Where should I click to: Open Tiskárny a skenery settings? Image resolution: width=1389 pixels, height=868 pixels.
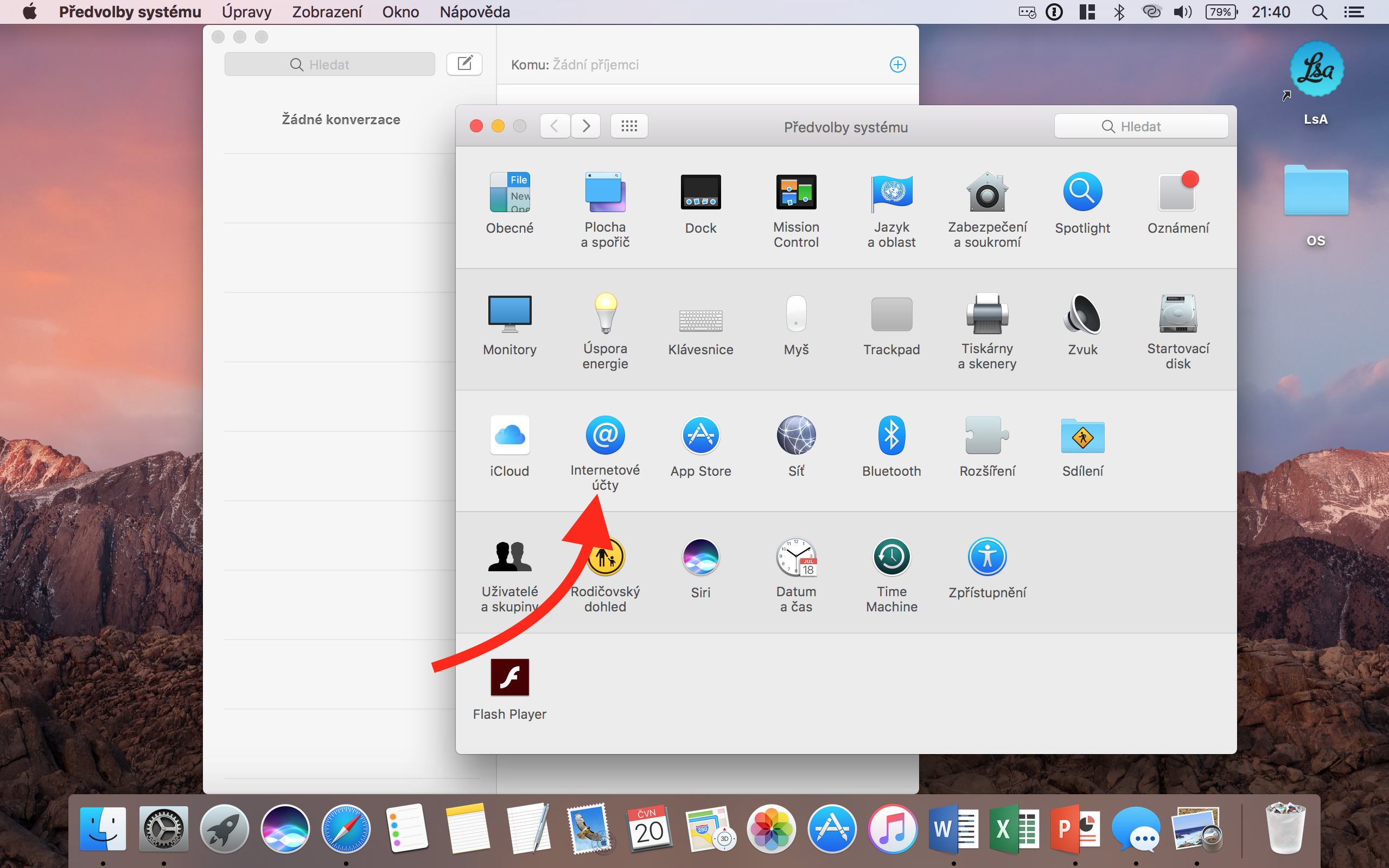point(986,314)
